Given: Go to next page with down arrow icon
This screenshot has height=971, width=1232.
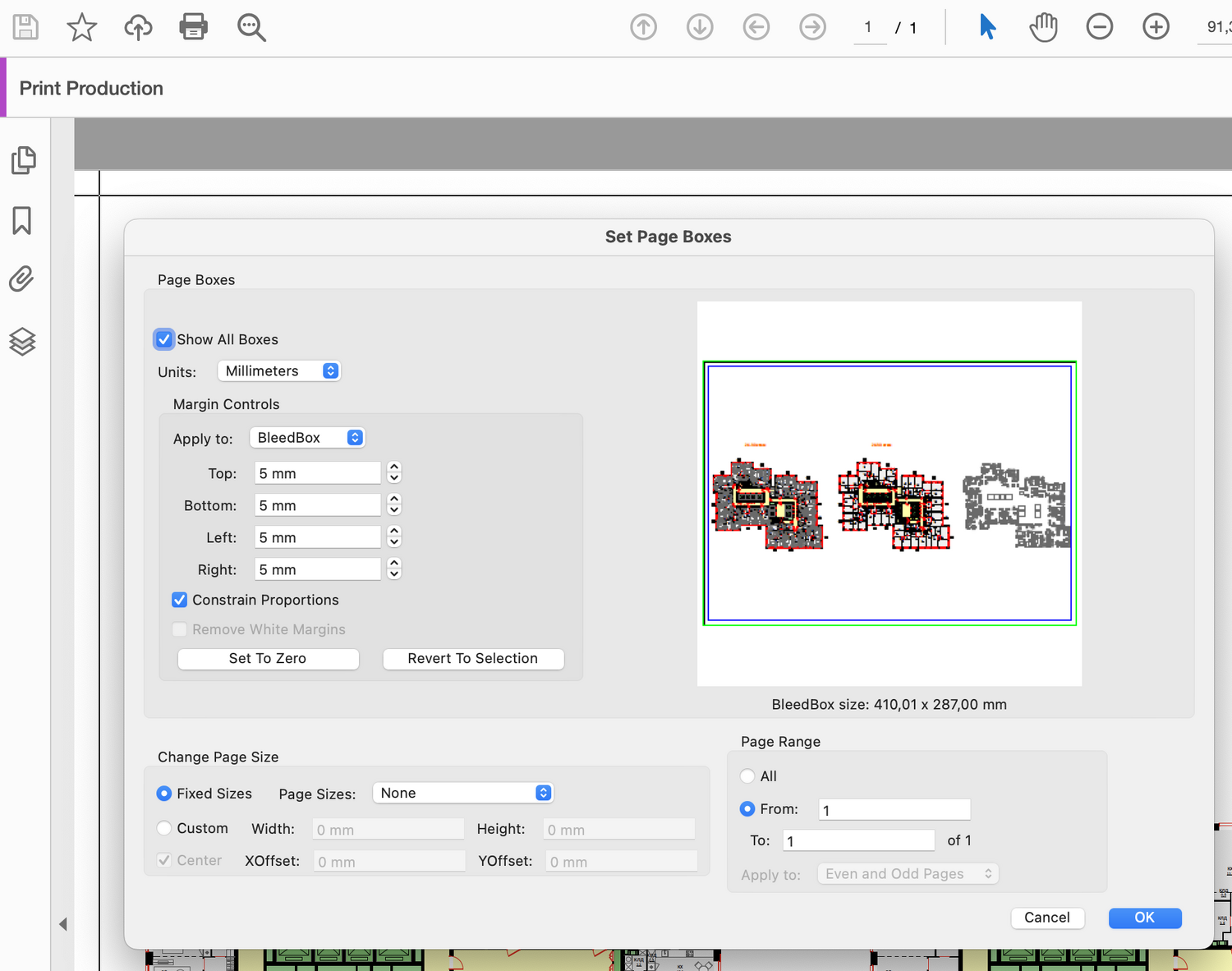Looking at the screenshot, I should click(700, 27).
